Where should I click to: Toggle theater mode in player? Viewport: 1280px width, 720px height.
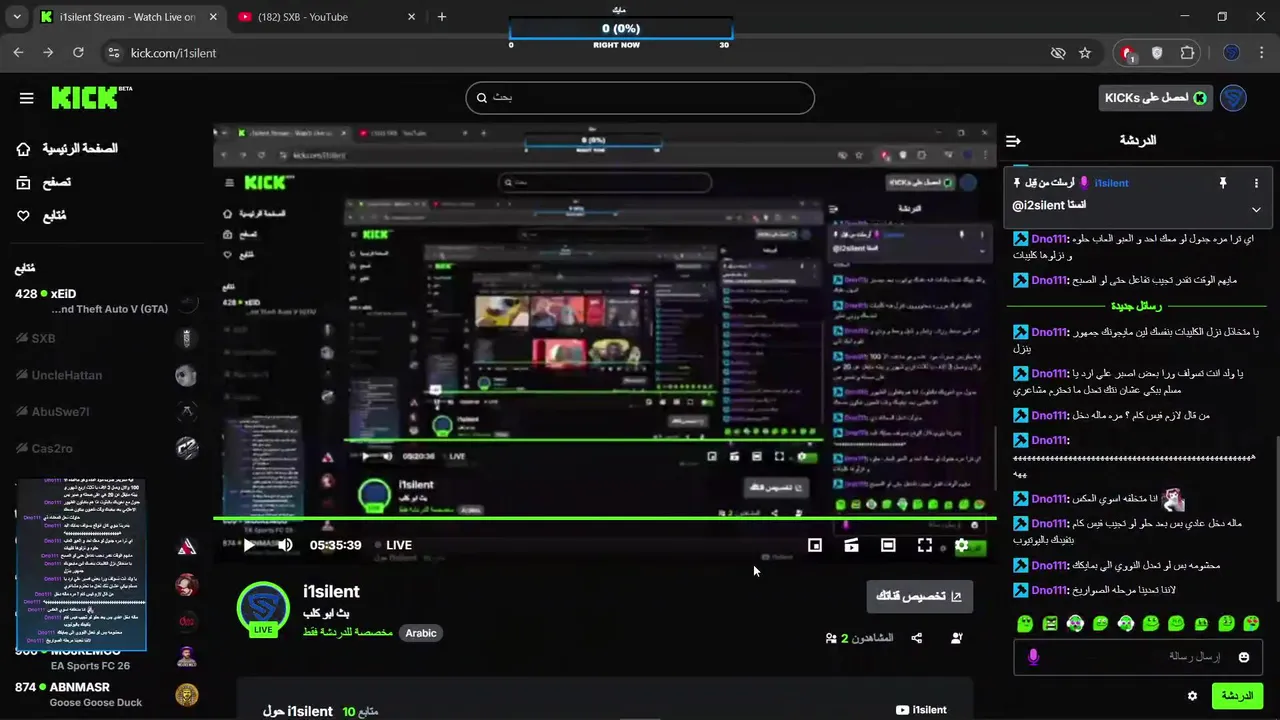[888, 545]
